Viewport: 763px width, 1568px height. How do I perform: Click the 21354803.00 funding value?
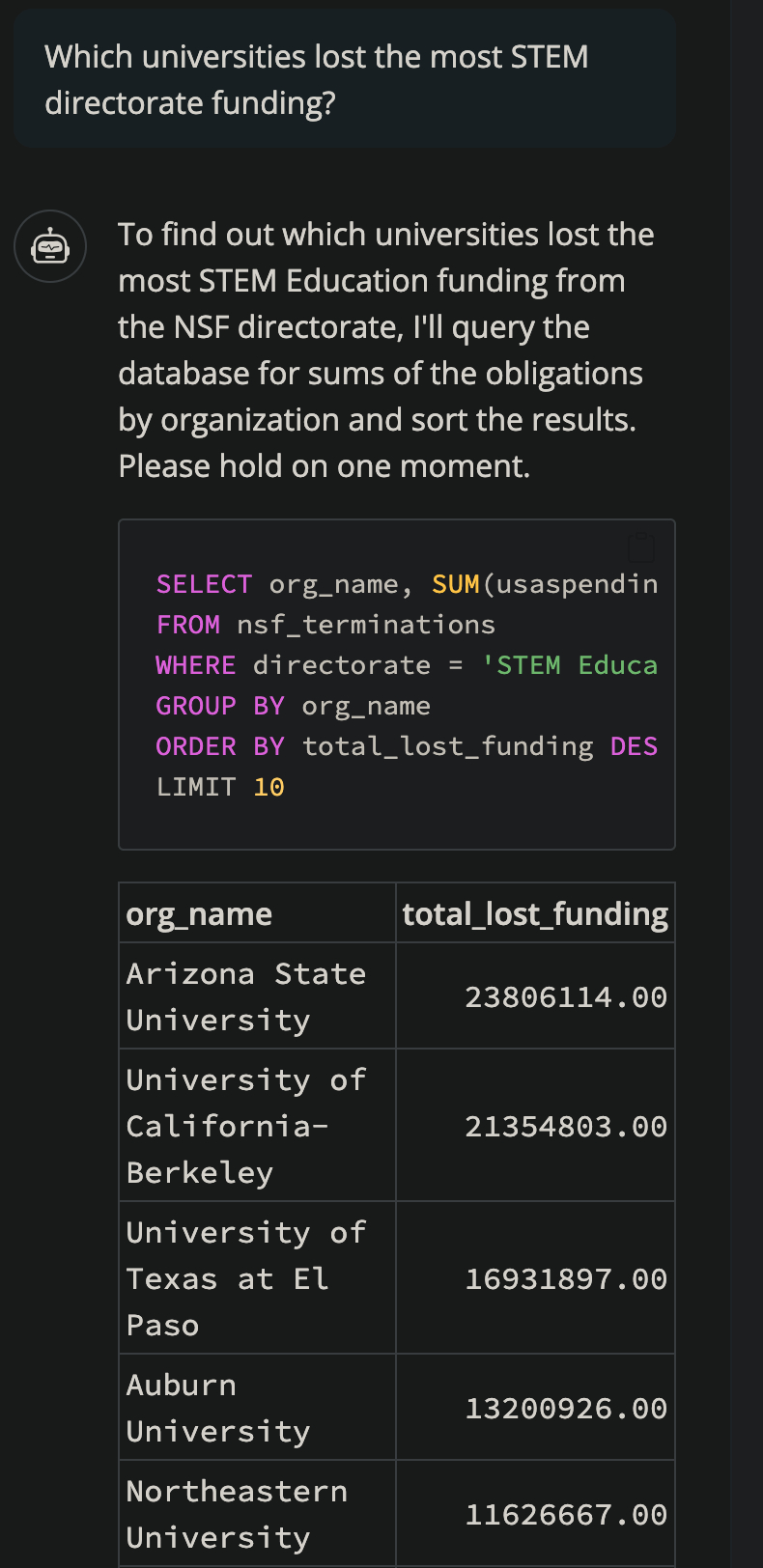pyautogui.click(x=566, y=1127)
